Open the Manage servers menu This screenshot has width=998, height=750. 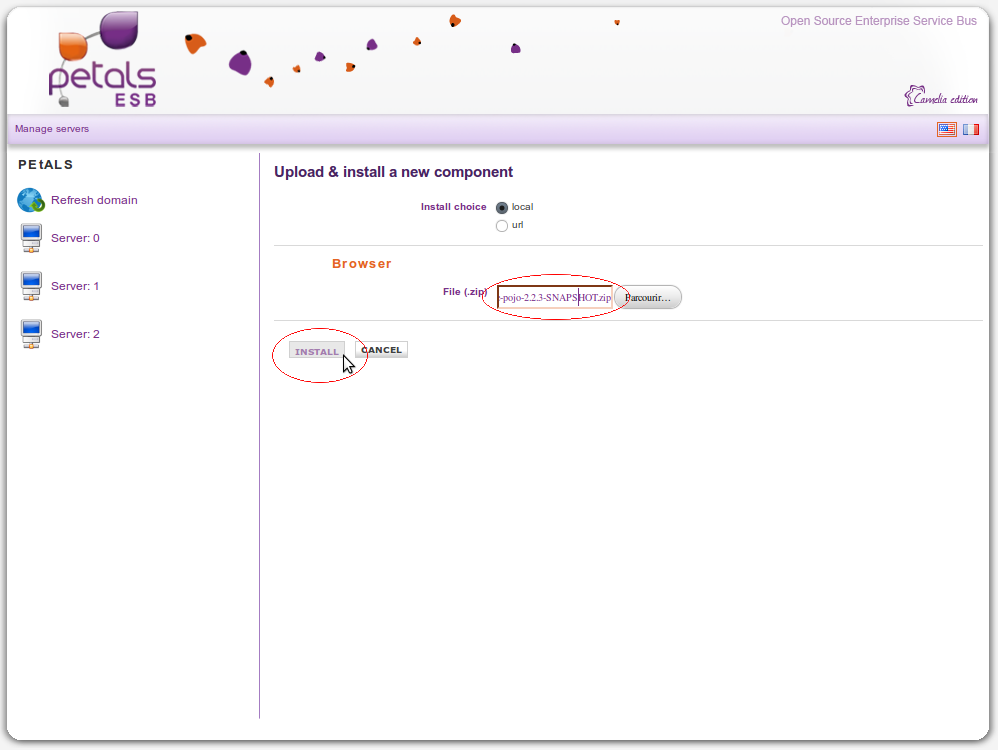(x=52, y=129)
